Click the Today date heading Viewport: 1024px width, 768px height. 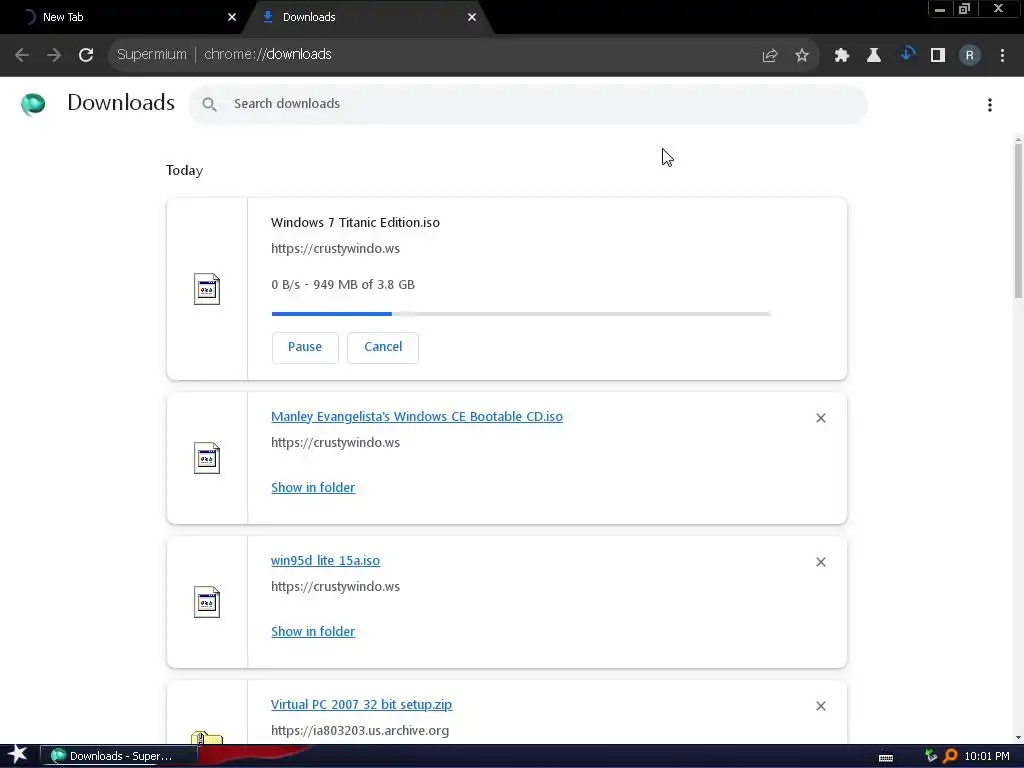(184, 170)
